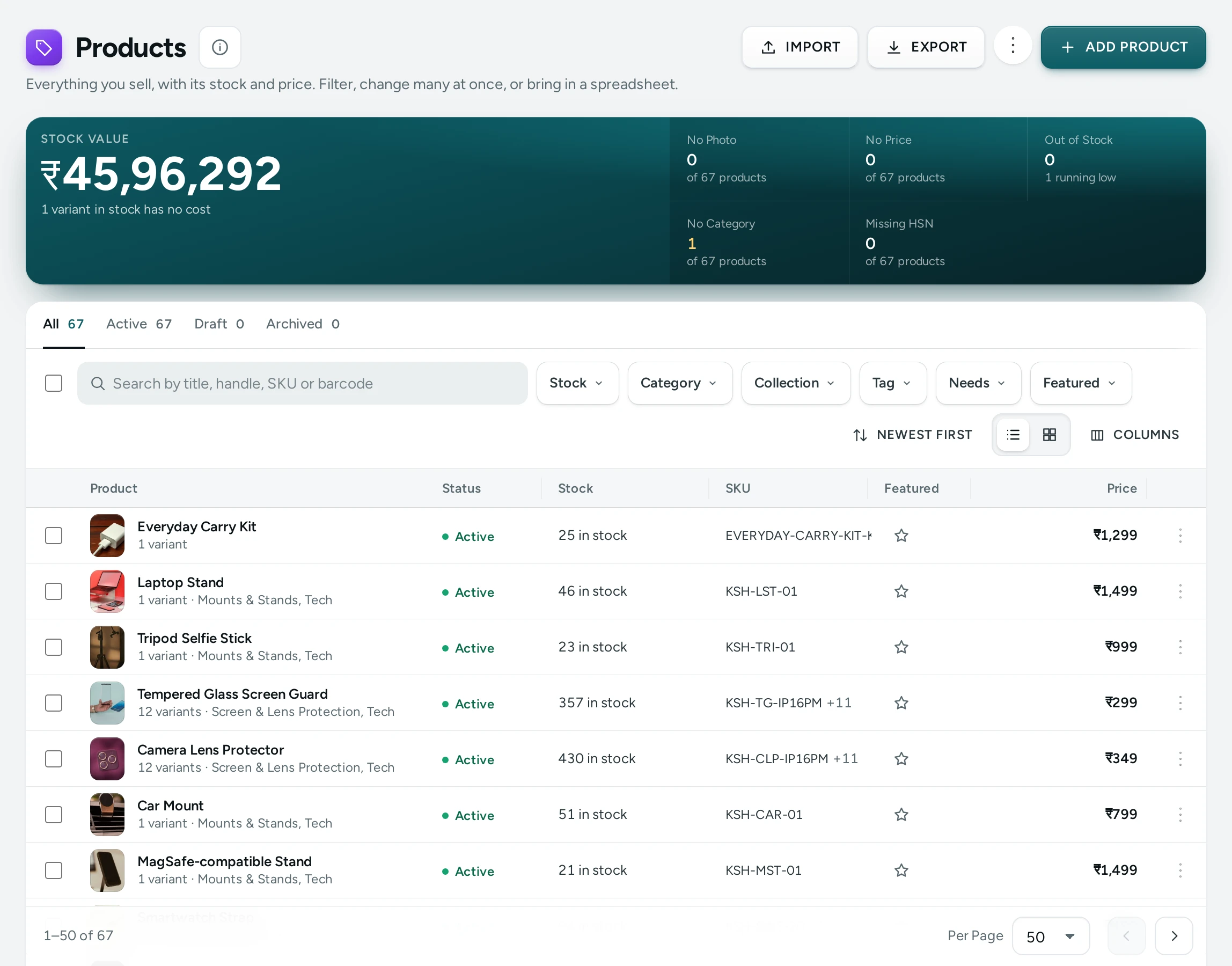Viewport: 1232px width, 966px height.
Task: Open the Category filter dropdown
Action: coord(680,383)
